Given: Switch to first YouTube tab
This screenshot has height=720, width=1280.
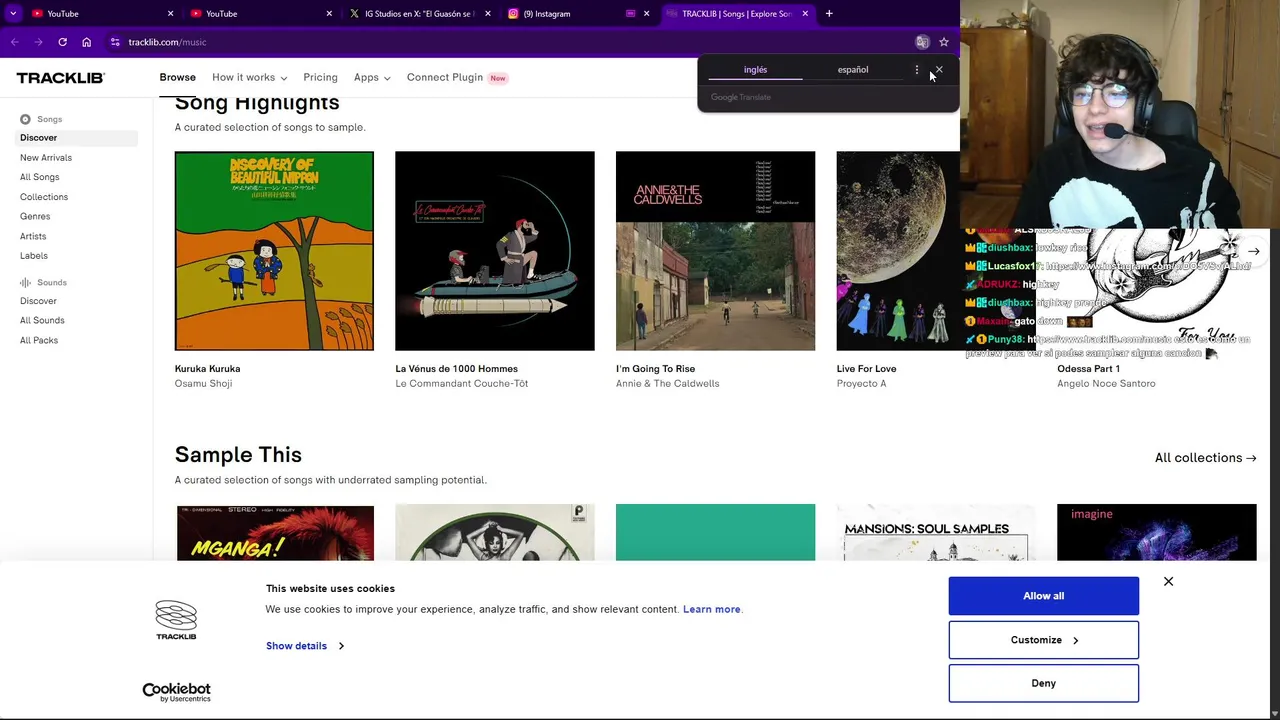Looking at the screenshot, I should tap(100, 14).
